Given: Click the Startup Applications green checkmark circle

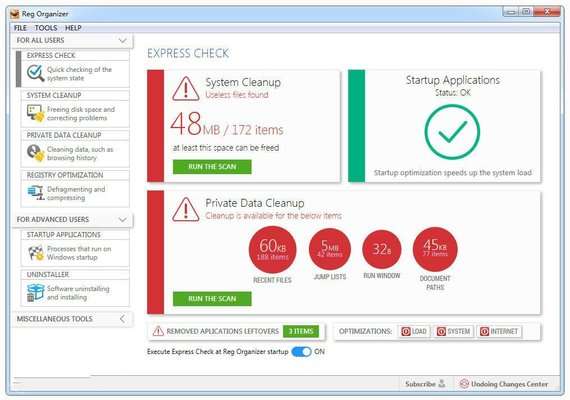Looking at the screenshot, I should click(452, 132).
